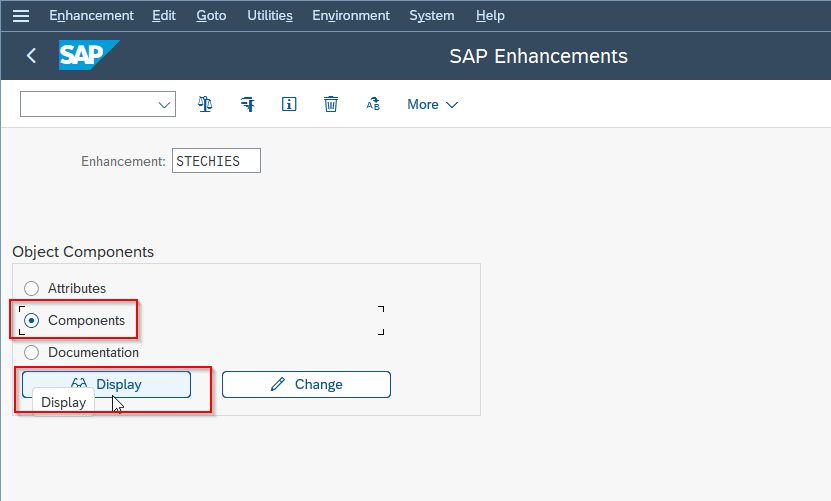Open the command field dropdown arrow

tap(164, 104)
